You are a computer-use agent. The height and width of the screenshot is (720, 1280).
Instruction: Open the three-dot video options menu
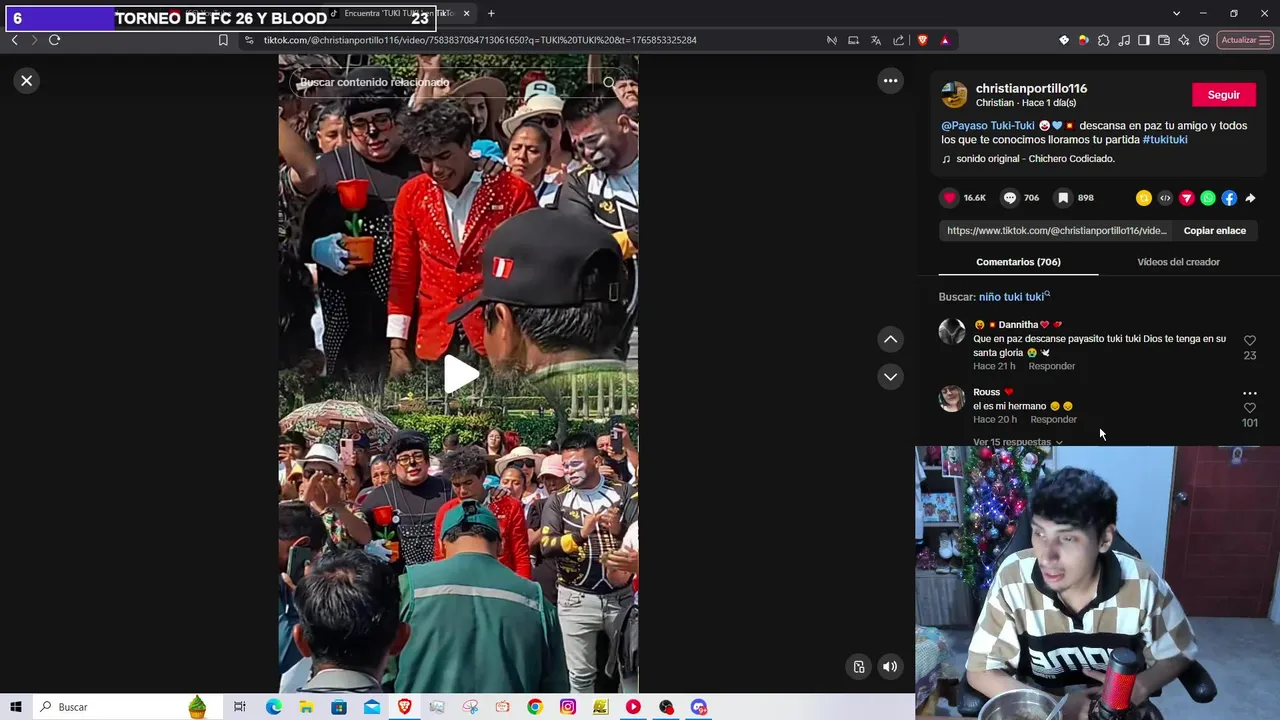(x=890, y=81)
